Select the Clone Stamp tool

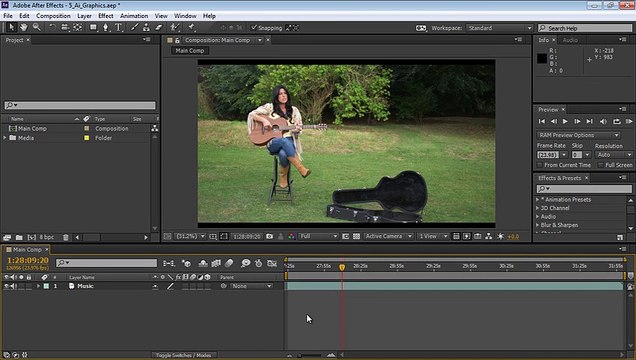[146, 27]
